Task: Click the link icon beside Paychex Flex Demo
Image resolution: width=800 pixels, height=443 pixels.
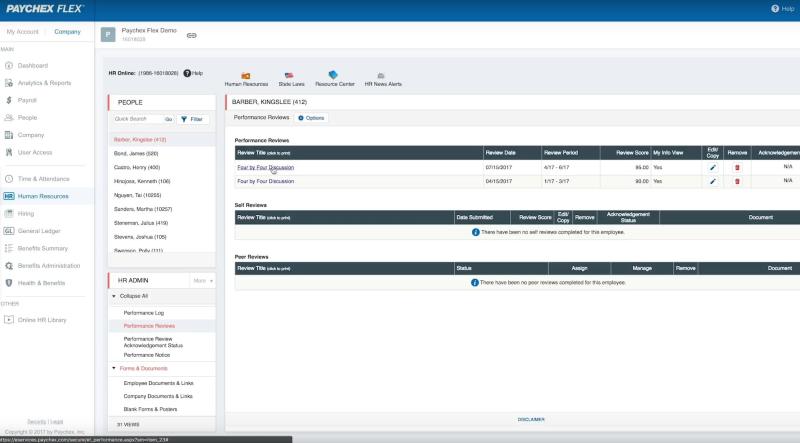Action: pyautogui.click(x=191, y=35)
